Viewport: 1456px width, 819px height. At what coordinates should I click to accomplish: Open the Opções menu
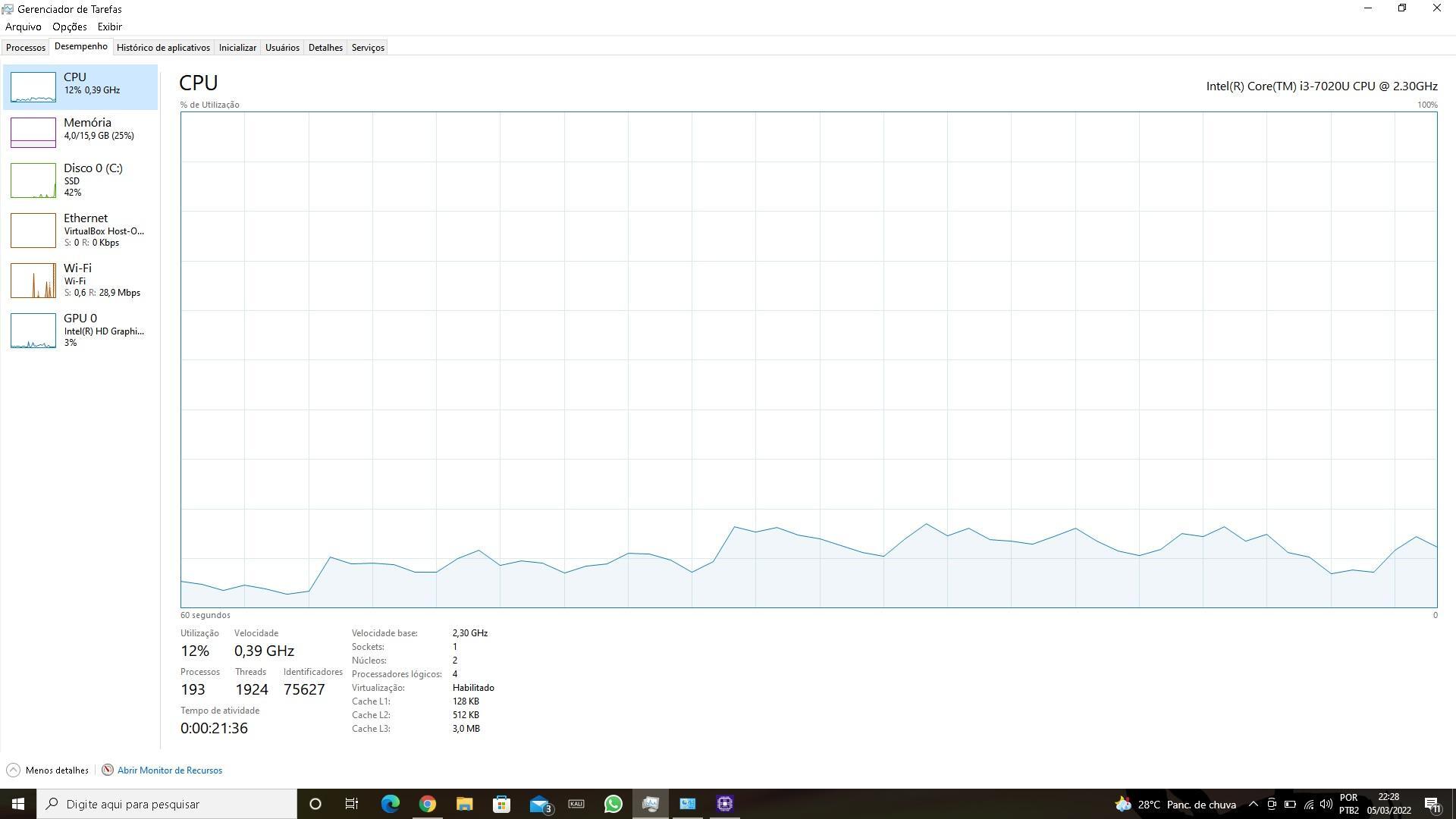pyautogui.click(x=70, y=27)
